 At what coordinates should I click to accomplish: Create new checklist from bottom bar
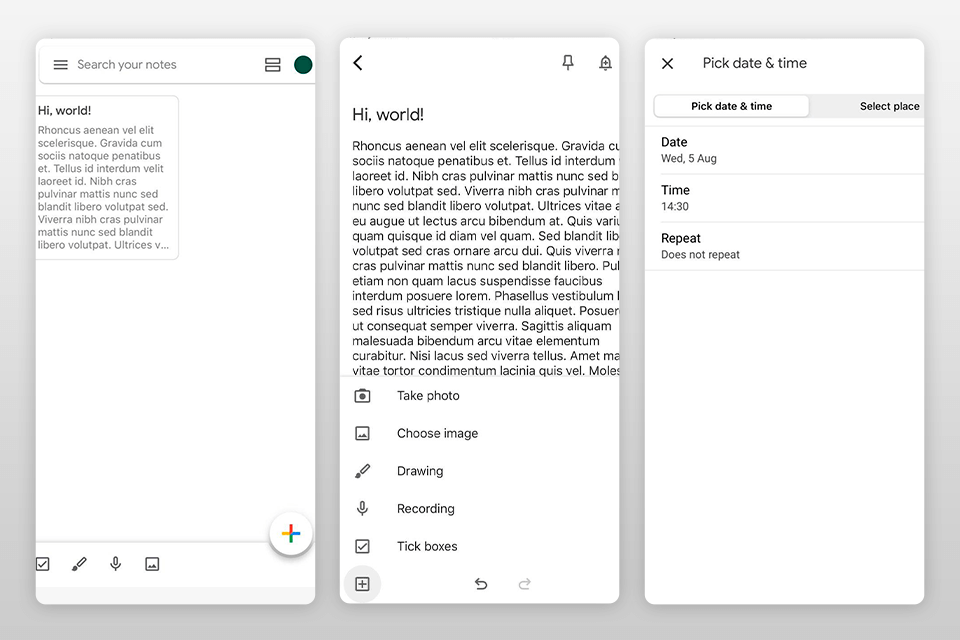point(42,564)
